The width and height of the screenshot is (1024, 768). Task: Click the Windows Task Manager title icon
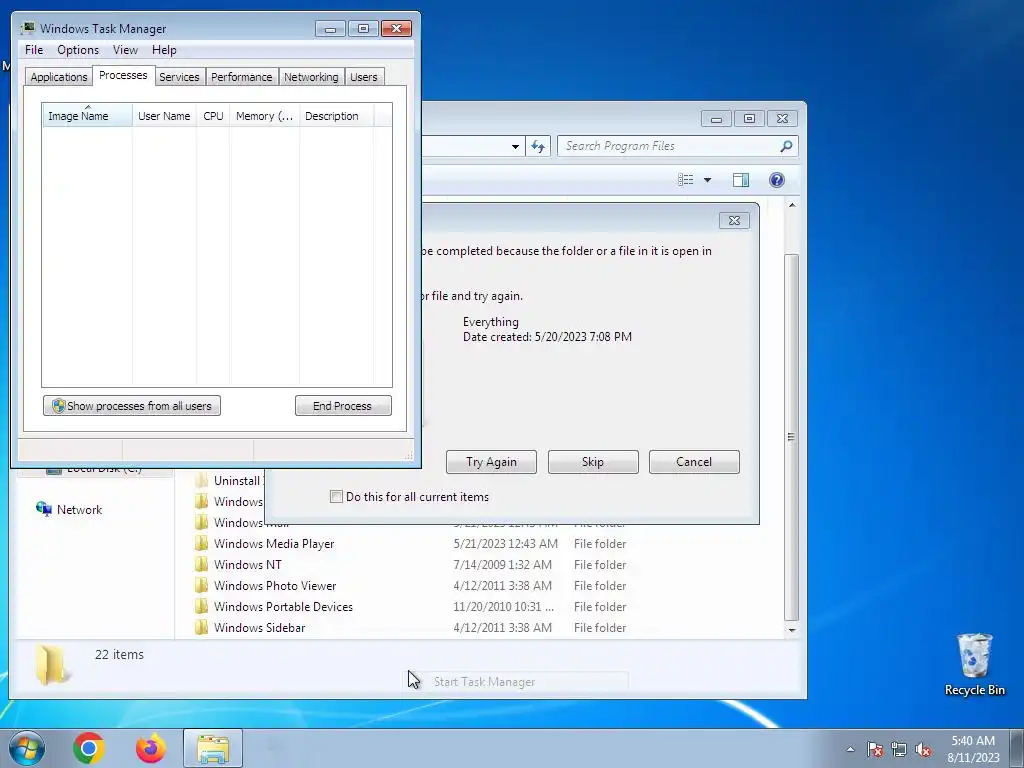27,28
